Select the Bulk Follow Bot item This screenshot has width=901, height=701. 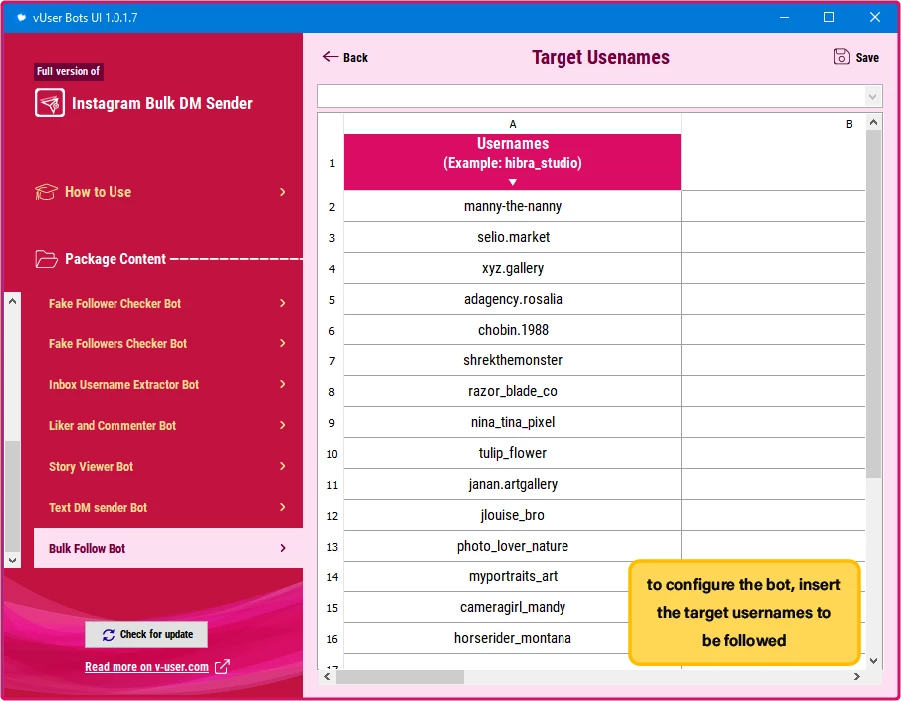tap(168, 548)
